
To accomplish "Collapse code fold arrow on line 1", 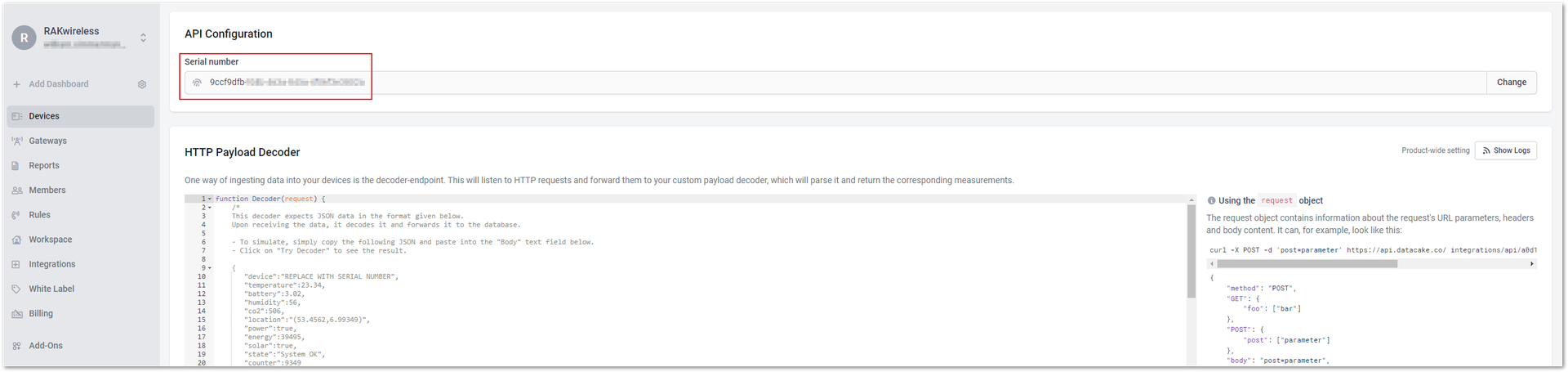I will coord(210,199).
